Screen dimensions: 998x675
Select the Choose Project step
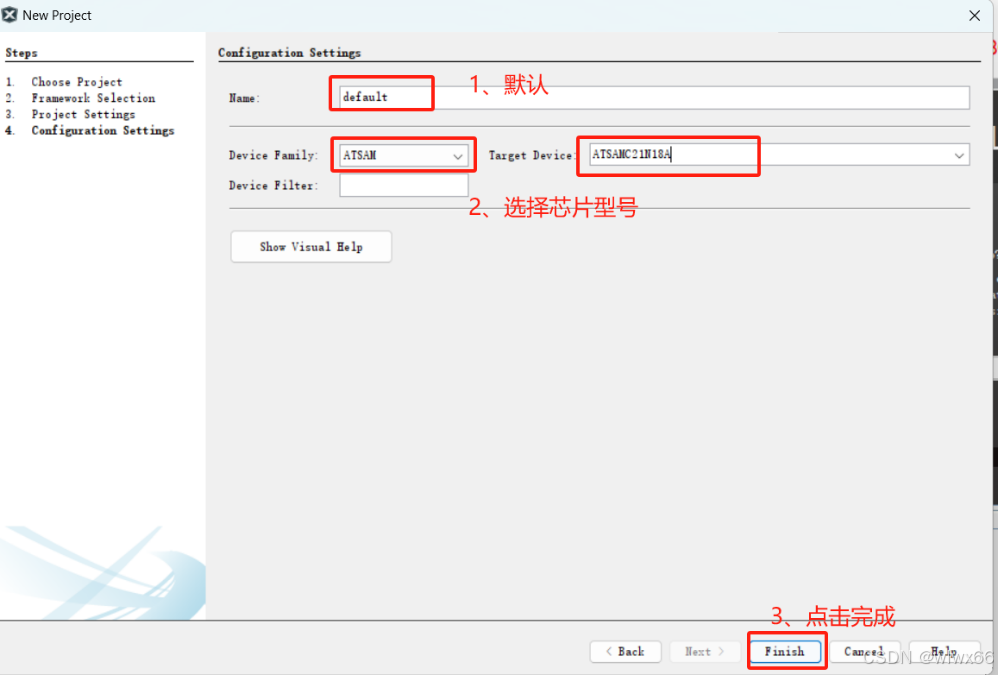pos(77,81)
